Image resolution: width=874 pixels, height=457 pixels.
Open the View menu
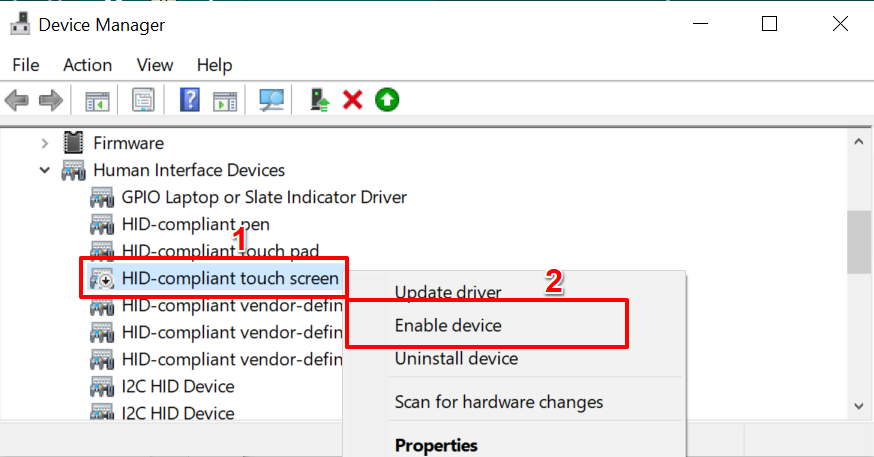pyautogui.click(x=155, y=65)
